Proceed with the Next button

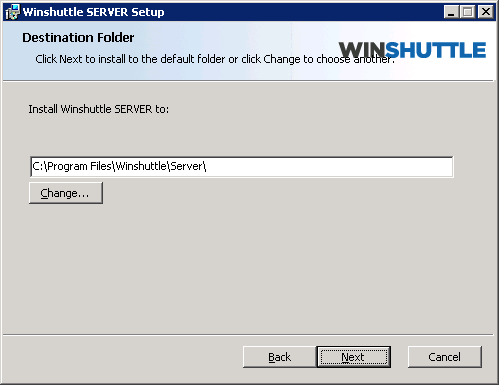pos(354,357)
